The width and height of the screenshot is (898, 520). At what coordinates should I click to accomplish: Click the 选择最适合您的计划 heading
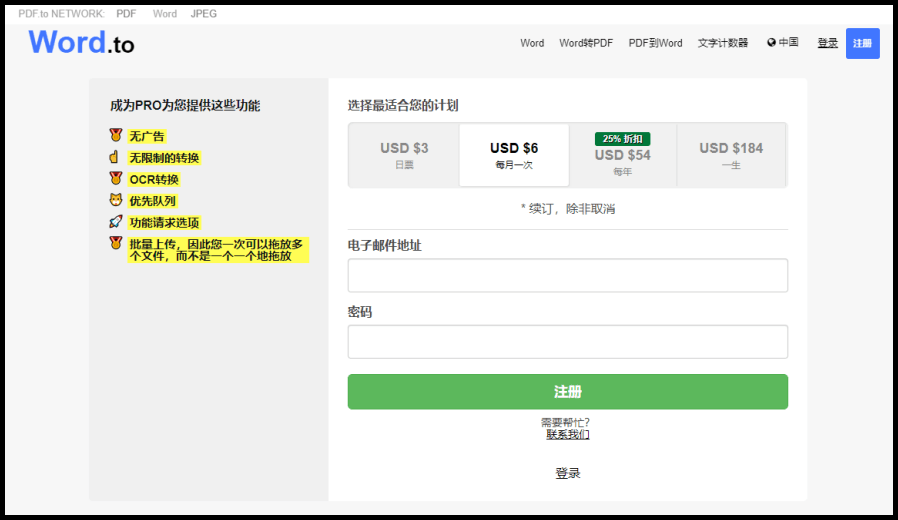coord(403,105)
